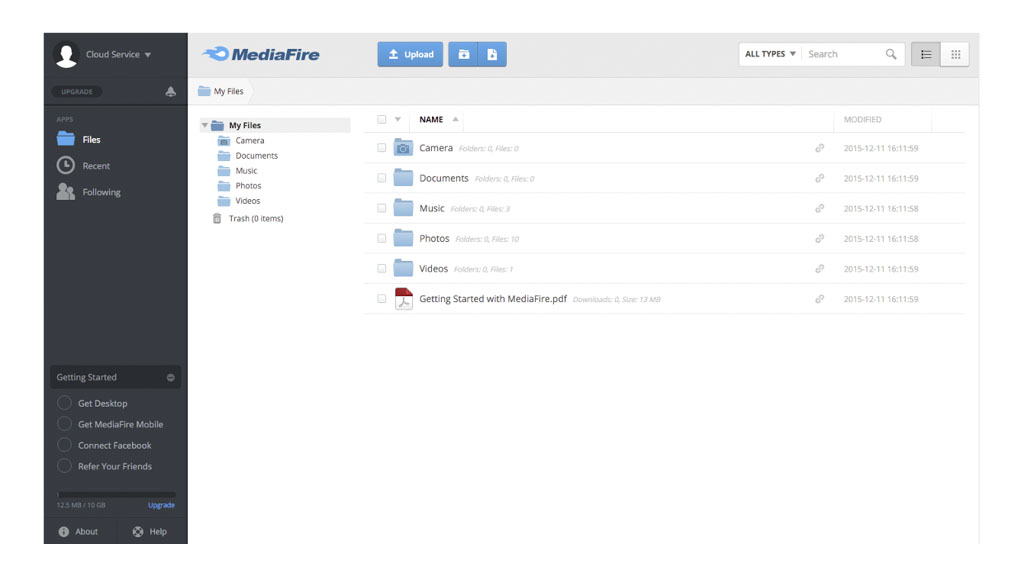Image resolution: width=1024 pixels, height=576 pixels.
Task: Click share link icon for Camera folder
Action: pos(819,148)
